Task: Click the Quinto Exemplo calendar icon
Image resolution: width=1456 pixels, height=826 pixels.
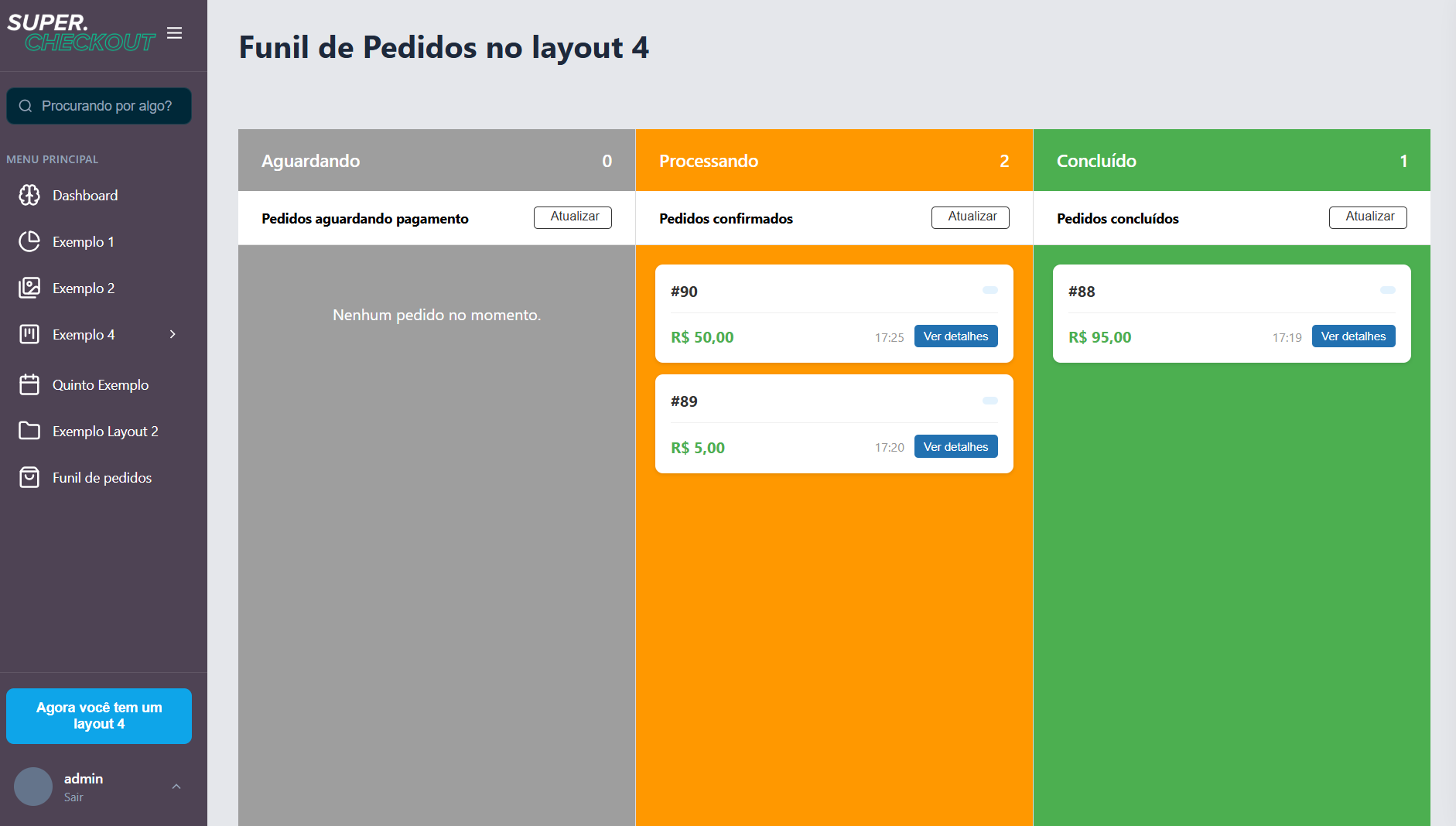Action: [x=29, y=385]
